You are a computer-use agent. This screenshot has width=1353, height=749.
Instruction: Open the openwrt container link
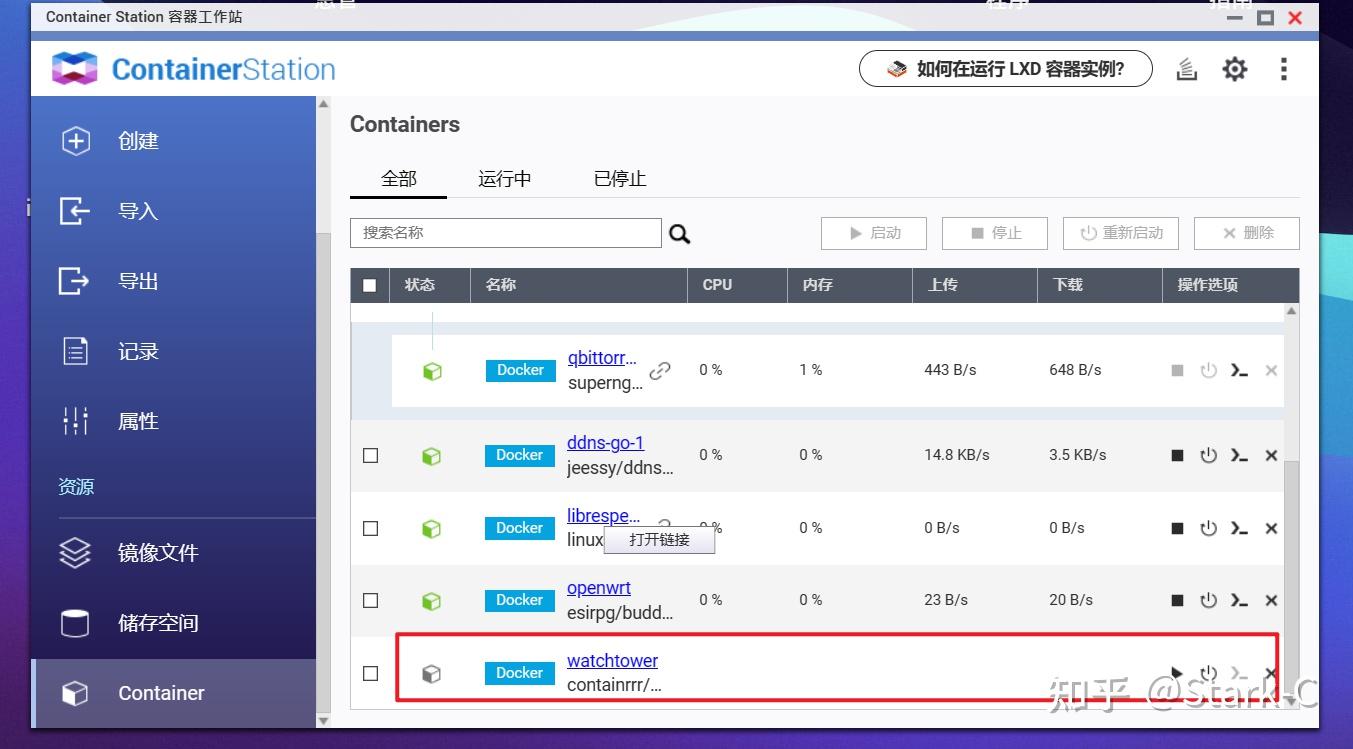[x=599, y=588]
